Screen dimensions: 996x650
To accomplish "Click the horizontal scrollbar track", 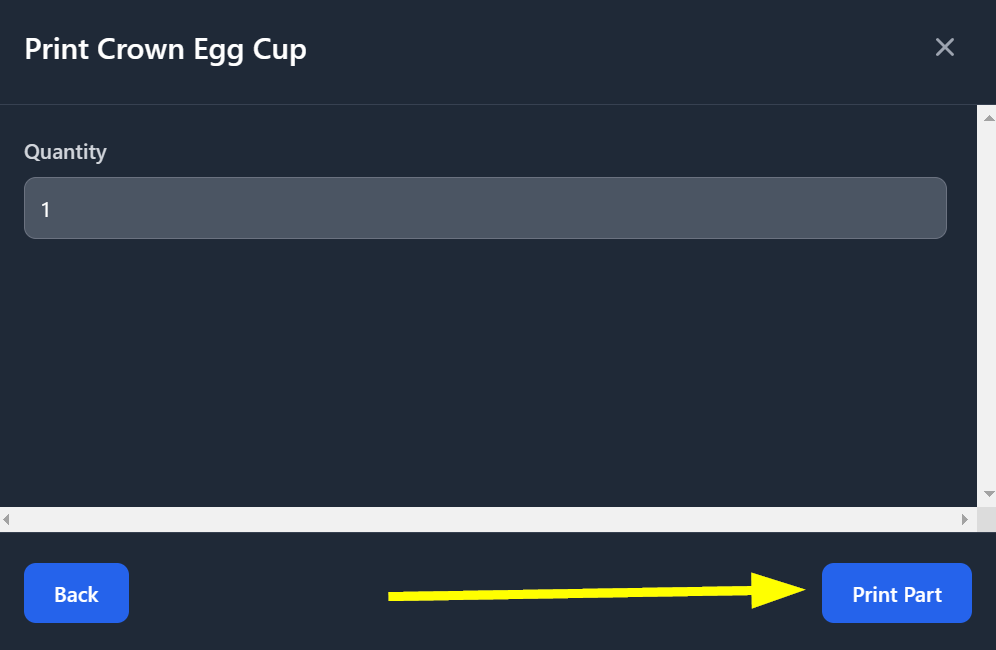I will coord(485,520).
